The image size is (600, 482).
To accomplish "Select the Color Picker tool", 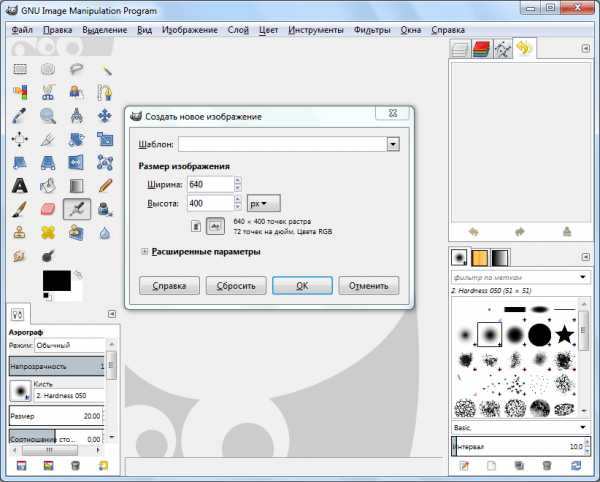I will [20, 116].
